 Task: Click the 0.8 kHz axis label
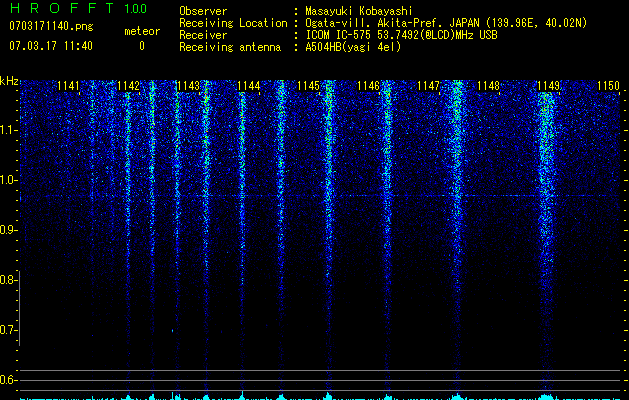point(8,280)
